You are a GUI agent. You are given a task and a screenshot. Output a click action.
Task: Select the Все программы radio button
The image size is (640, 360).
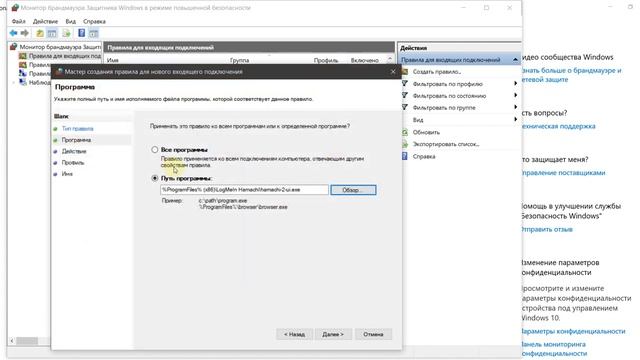pyautogui.click(x=155, y=150)
